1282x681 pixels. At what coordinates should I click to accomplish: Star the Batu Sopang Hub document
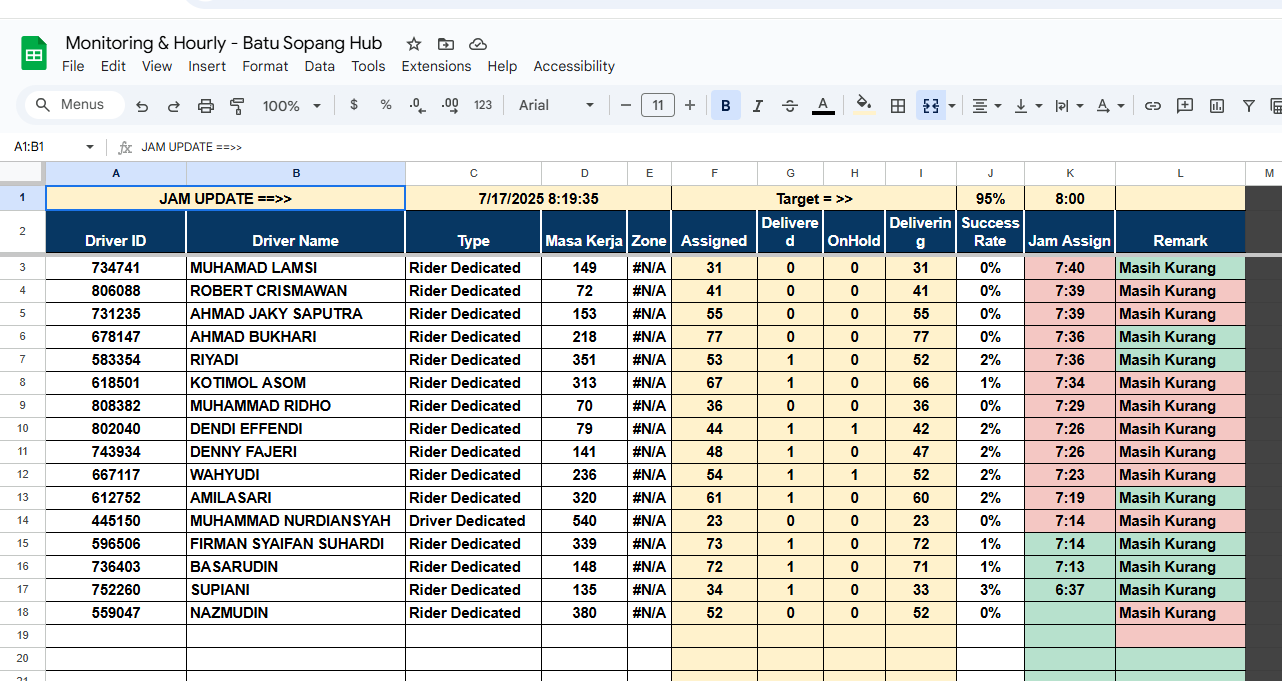(414, 44)
